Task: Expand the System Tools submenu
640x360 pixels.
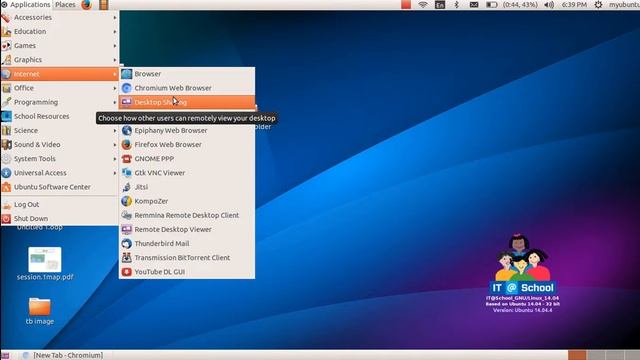Action: pos(60,159)
